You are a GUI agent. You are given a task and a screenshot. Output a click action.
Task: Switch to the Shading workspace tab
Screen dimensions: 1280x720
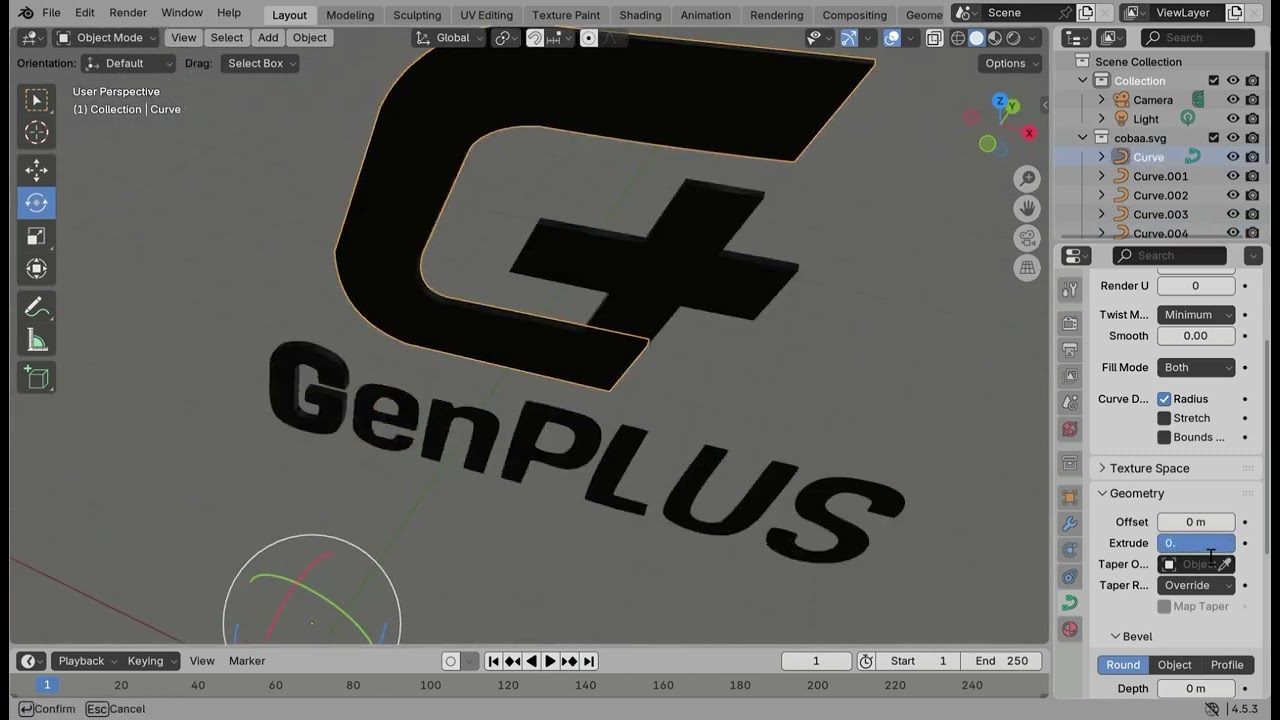coord(640,15)
